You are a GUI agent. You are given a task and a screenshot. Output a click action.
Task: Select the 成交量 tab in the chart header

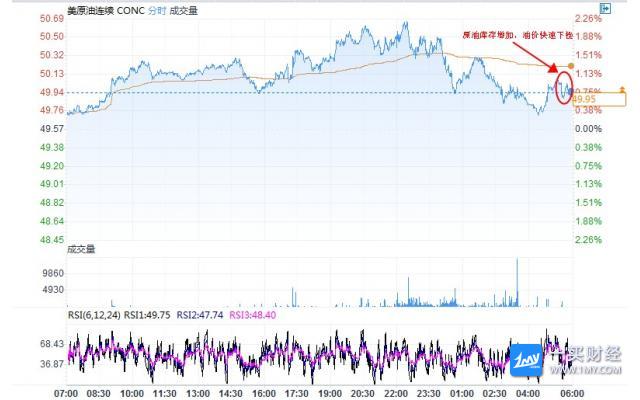[183, 11]
